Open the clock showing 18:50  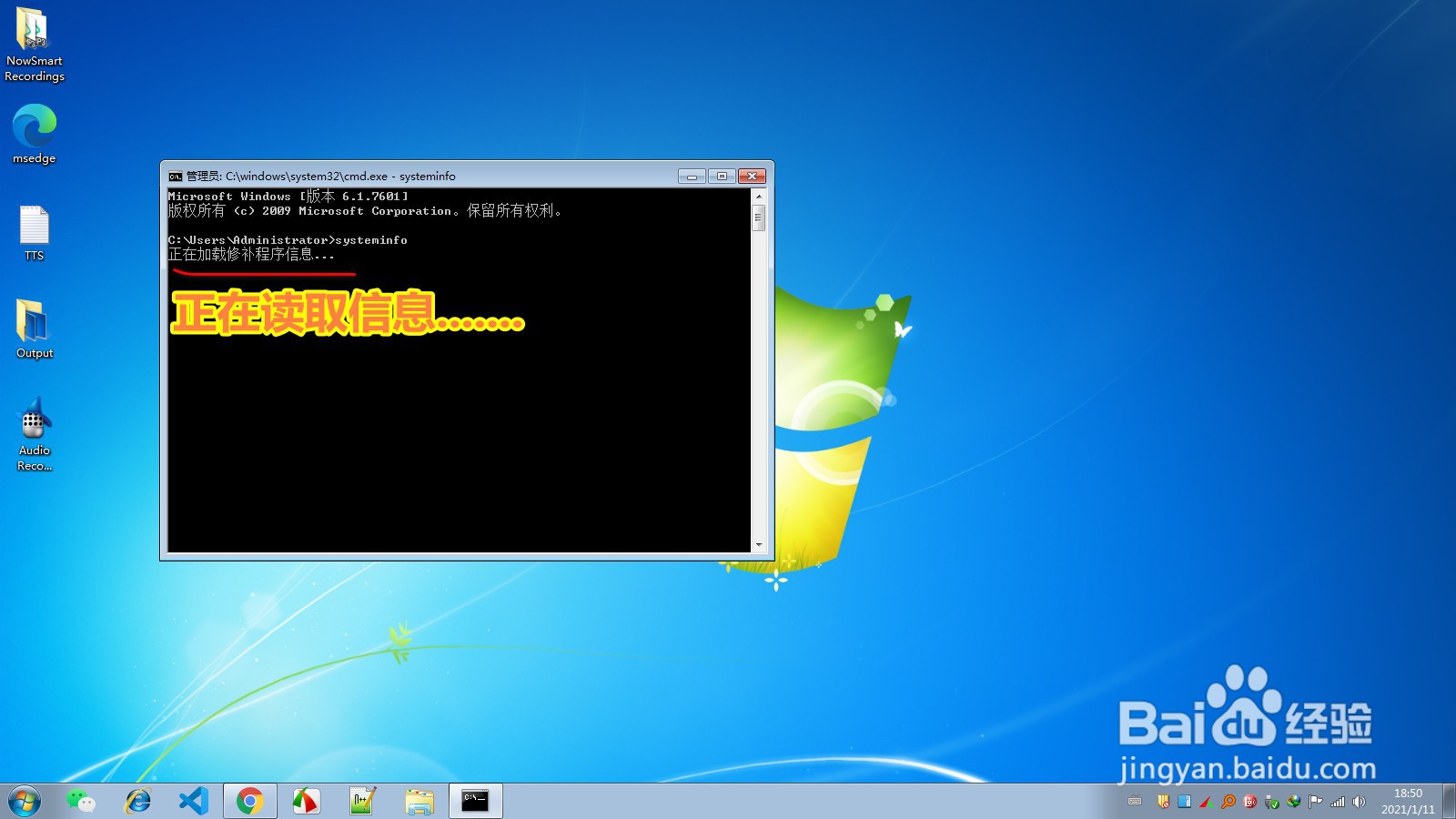click(1408, 802)
